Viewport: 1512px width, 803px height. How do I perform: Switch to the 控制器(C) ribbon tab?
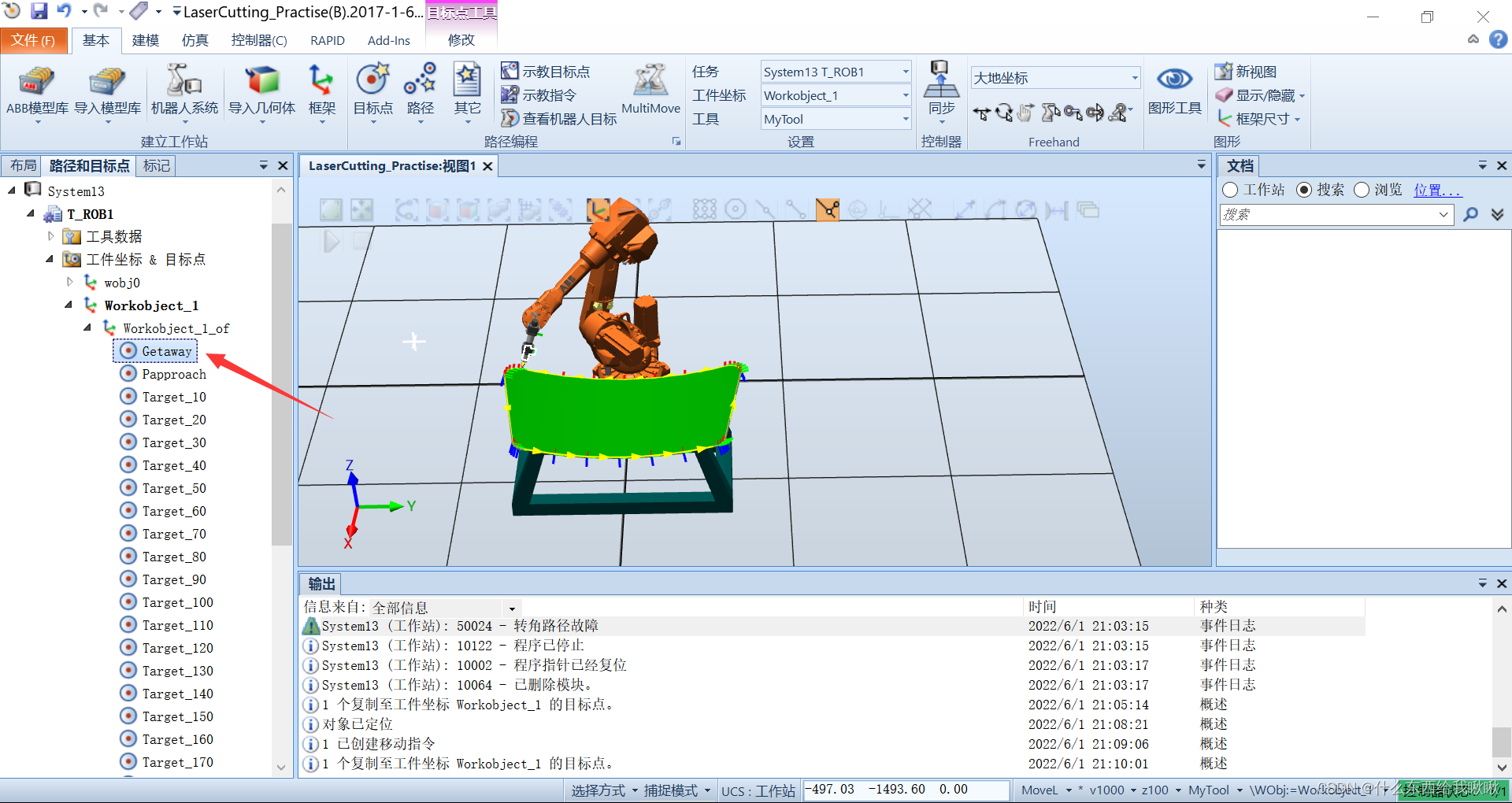pos(259,40)
